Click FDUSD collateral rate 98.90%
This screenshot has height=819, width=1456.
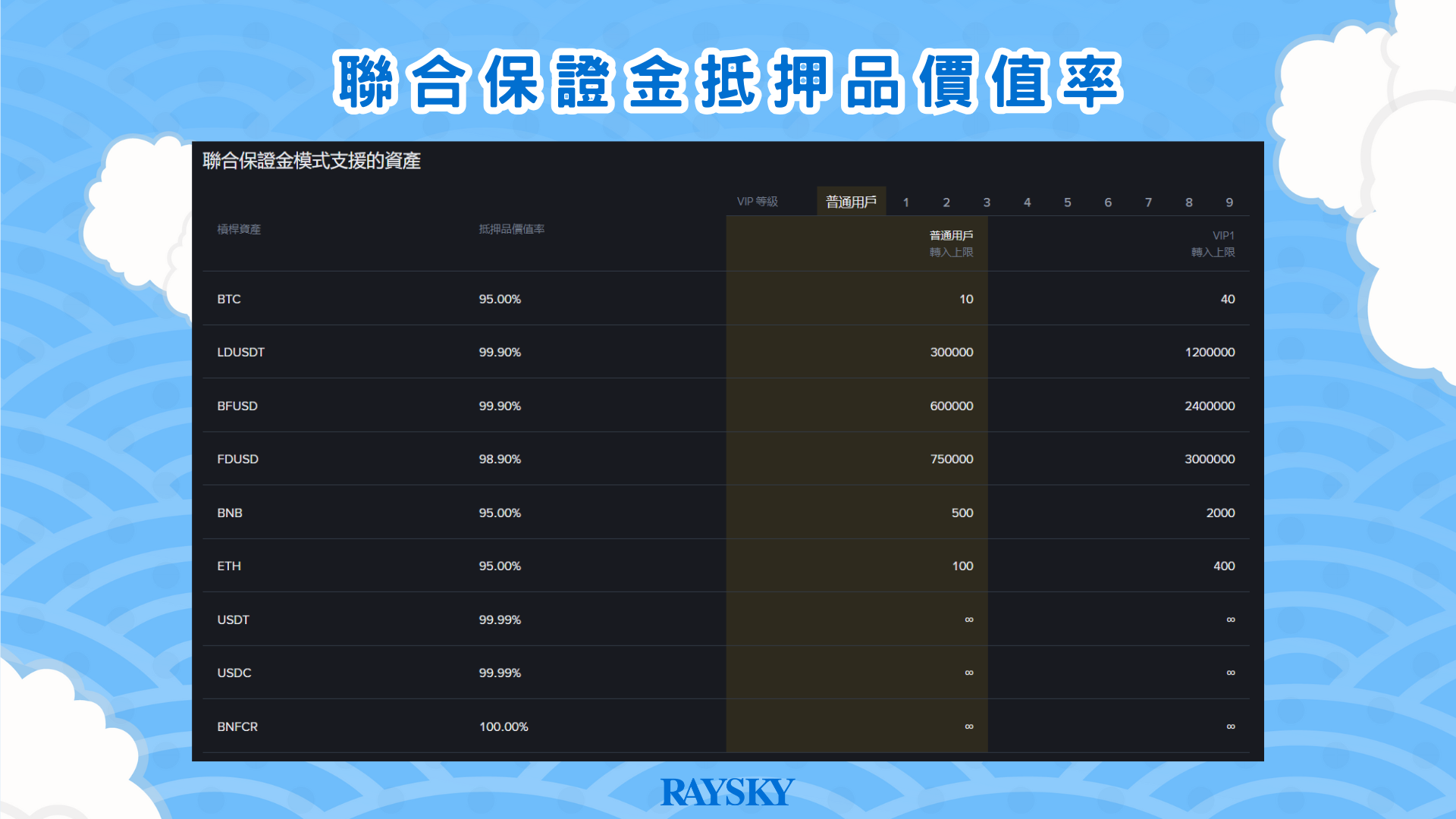pyautogui.click(x=500, y=459)
